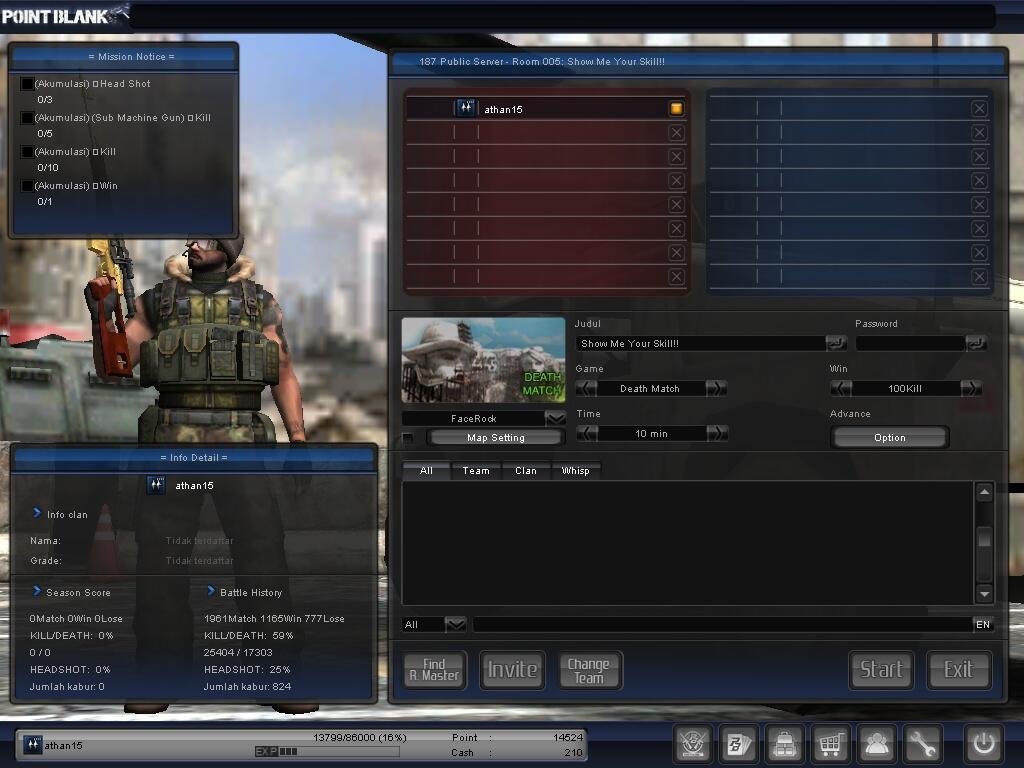Screen dimensions: 1024x768
Task: Click the EN language indicator
Action: 983,624
